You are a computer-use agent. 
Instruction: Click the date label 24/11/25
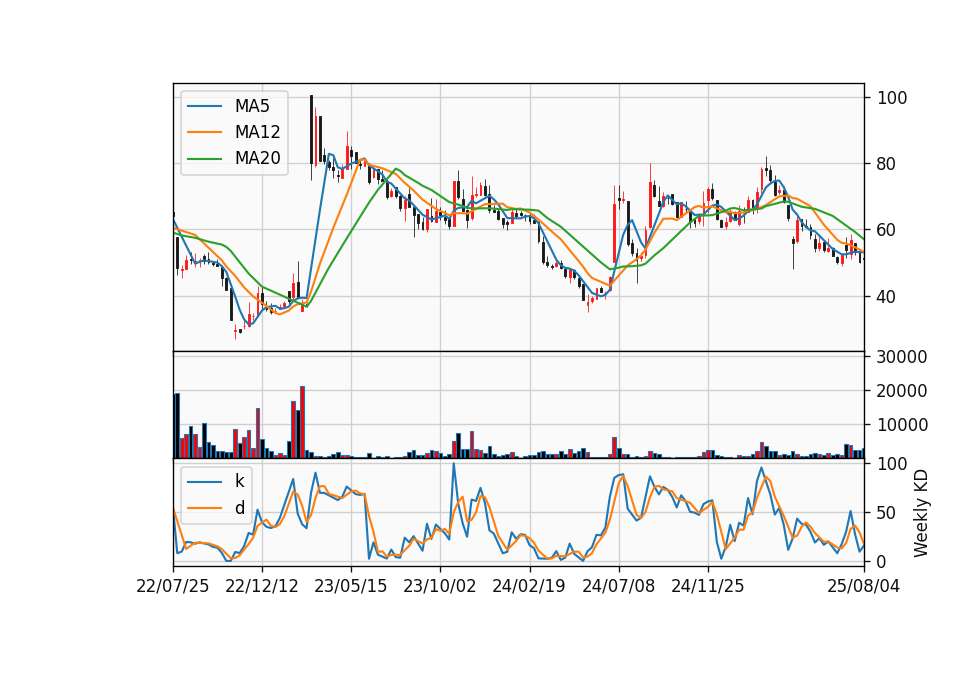pos(708,586)
